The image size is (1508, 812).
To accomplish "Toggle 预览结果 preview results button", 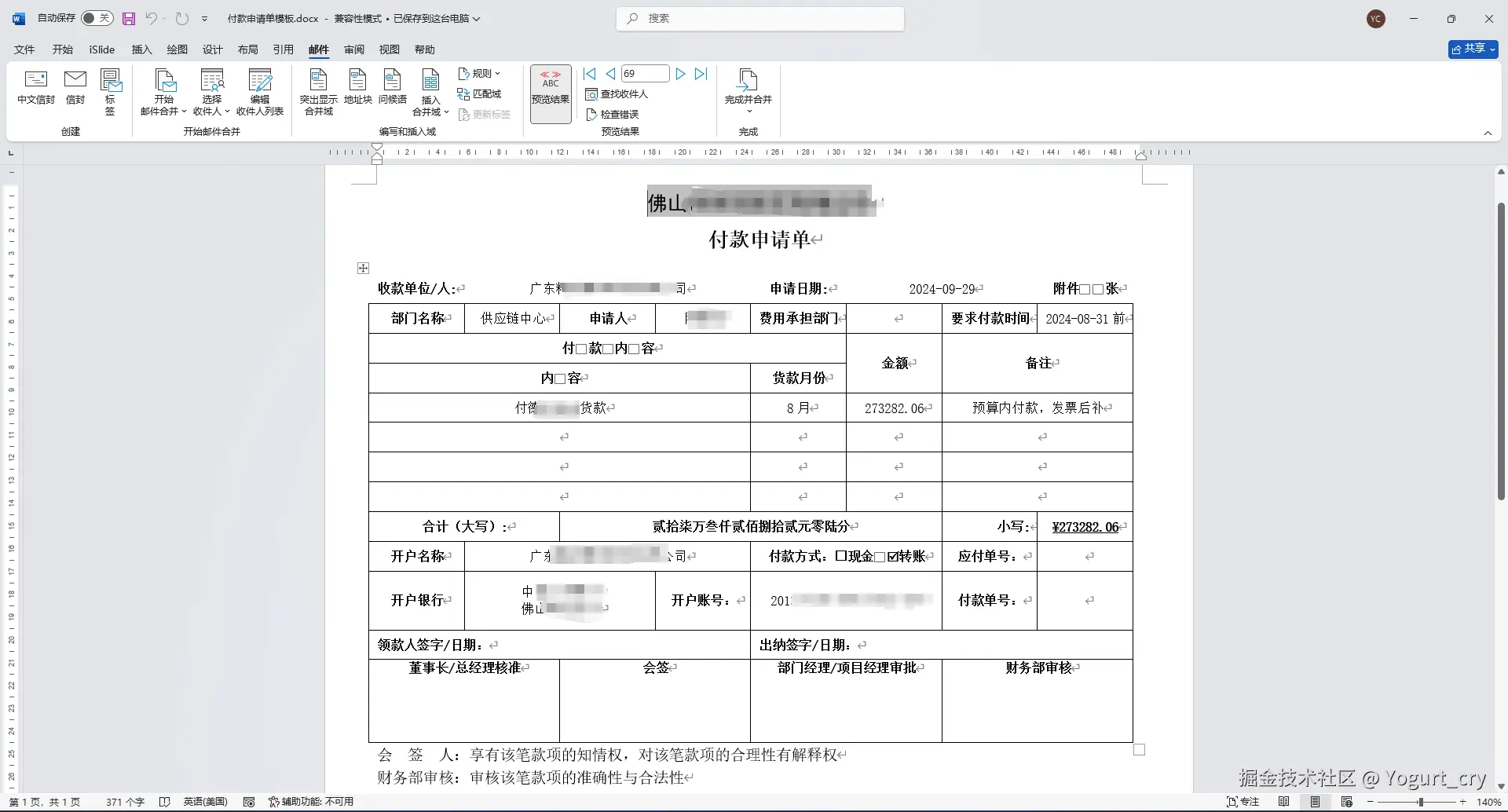I will [x=551, y=93].
